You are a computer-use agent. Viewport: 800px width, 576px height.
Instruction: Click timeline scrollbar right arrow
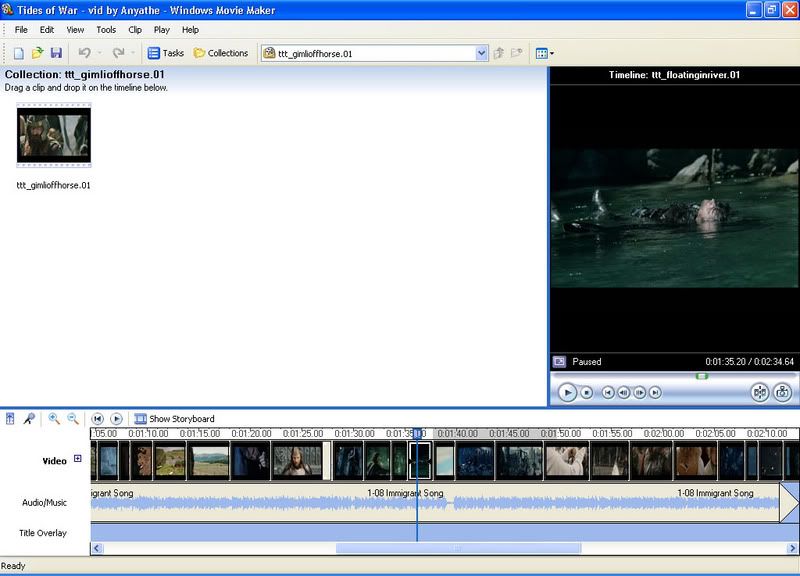tap(792, 548)
